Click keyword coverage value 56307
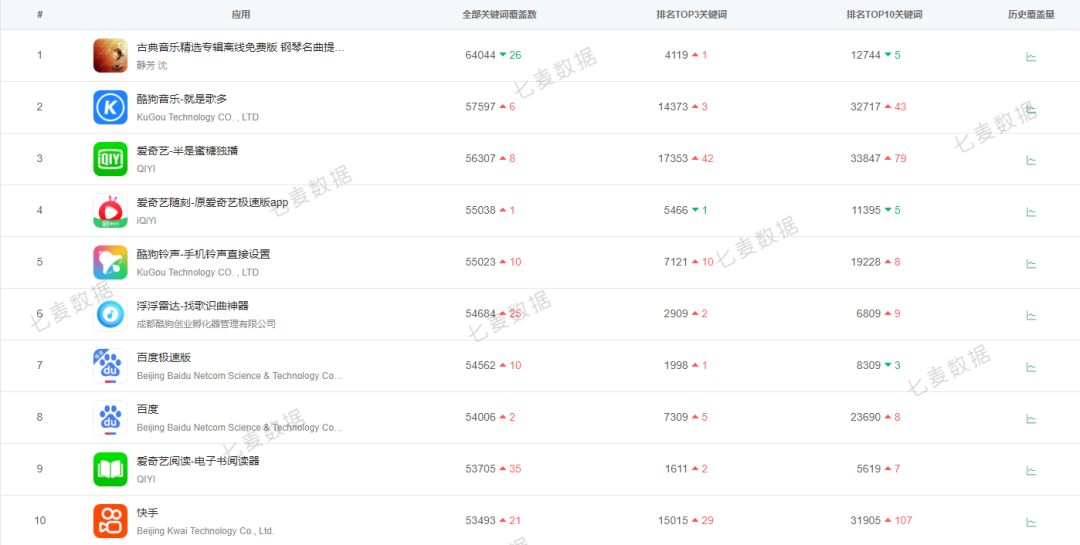Image resolution: width=1080 pixels, height=545 pixels. pyautogui.click(x=480, y=158)
